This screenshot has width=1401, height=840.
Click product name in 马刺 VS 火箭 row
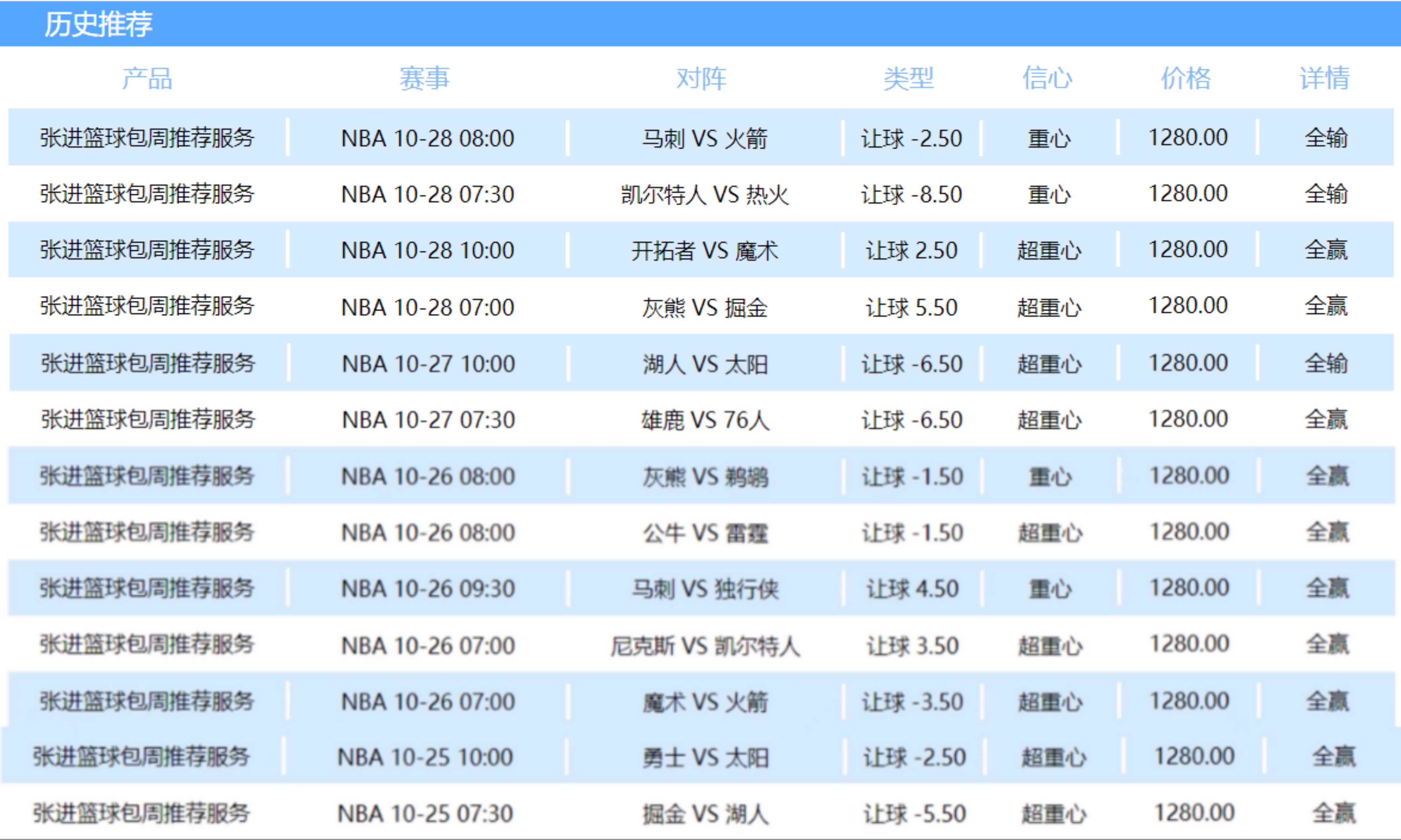(x=147, y=138)
